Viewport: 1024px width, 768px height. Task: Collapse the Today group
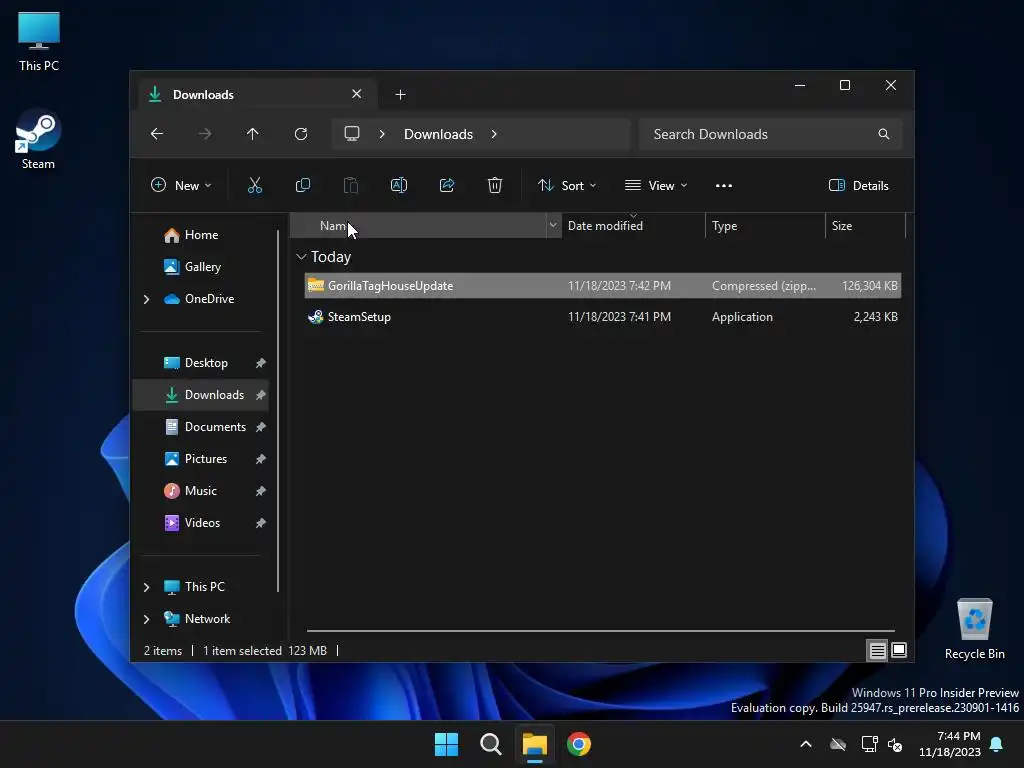point(301,257)
